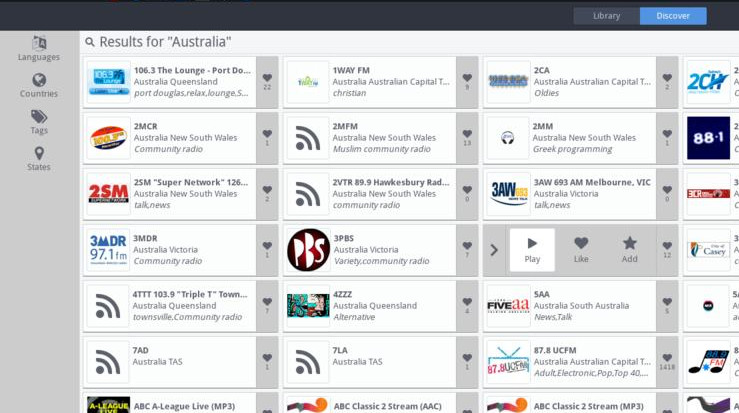Click the Like button in action panel

pos(581,250)
